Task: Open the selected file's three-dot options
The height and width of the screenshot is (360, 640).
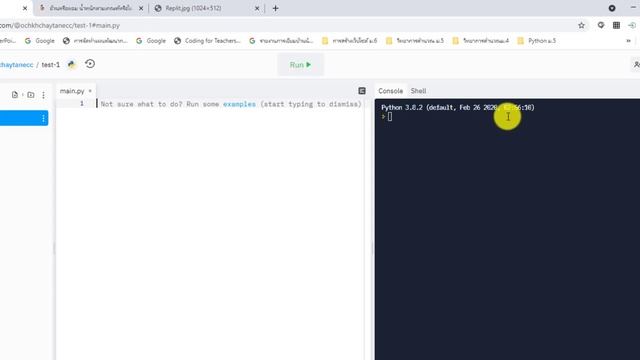Action: click(43, 118)
